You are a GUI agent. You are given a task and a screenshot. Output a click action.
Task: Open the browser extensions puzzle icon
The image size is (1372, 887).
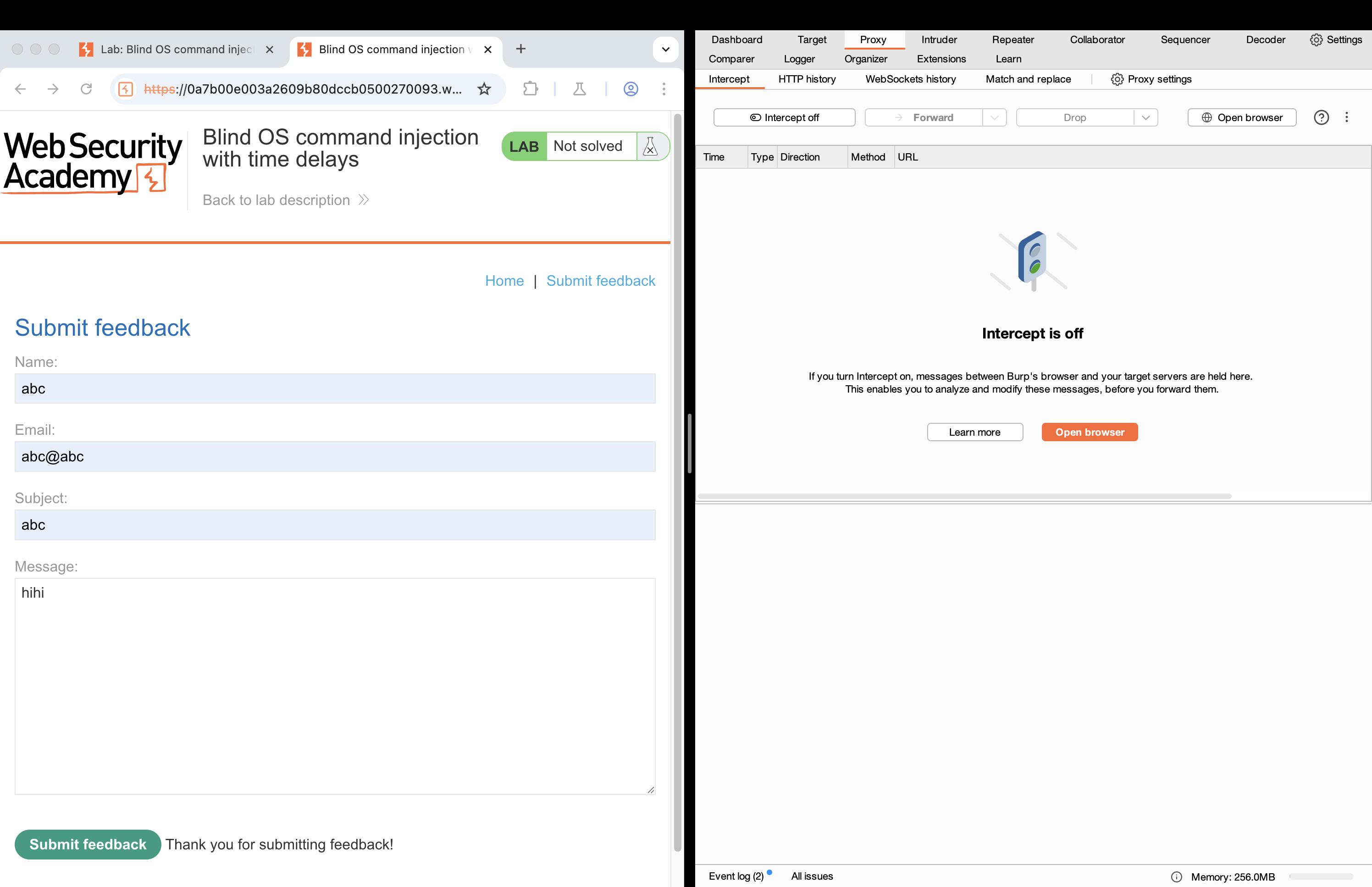coord(530,89)
